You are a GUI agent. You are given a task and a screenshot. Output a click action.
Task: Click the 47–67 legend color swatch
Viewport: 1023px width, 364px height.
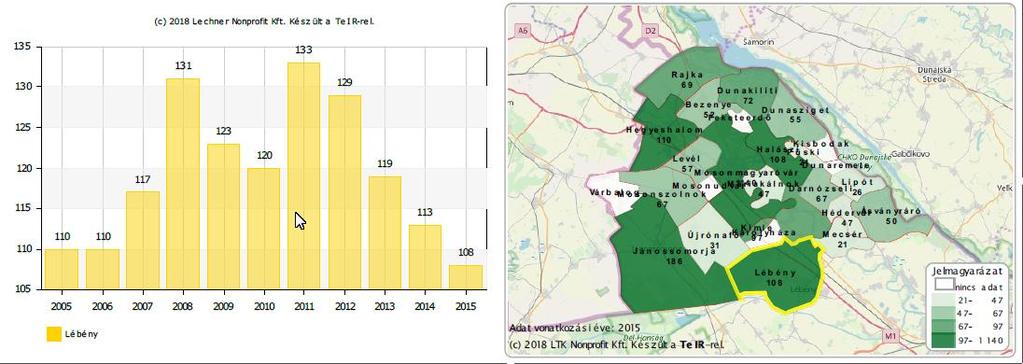pos(942,312)
